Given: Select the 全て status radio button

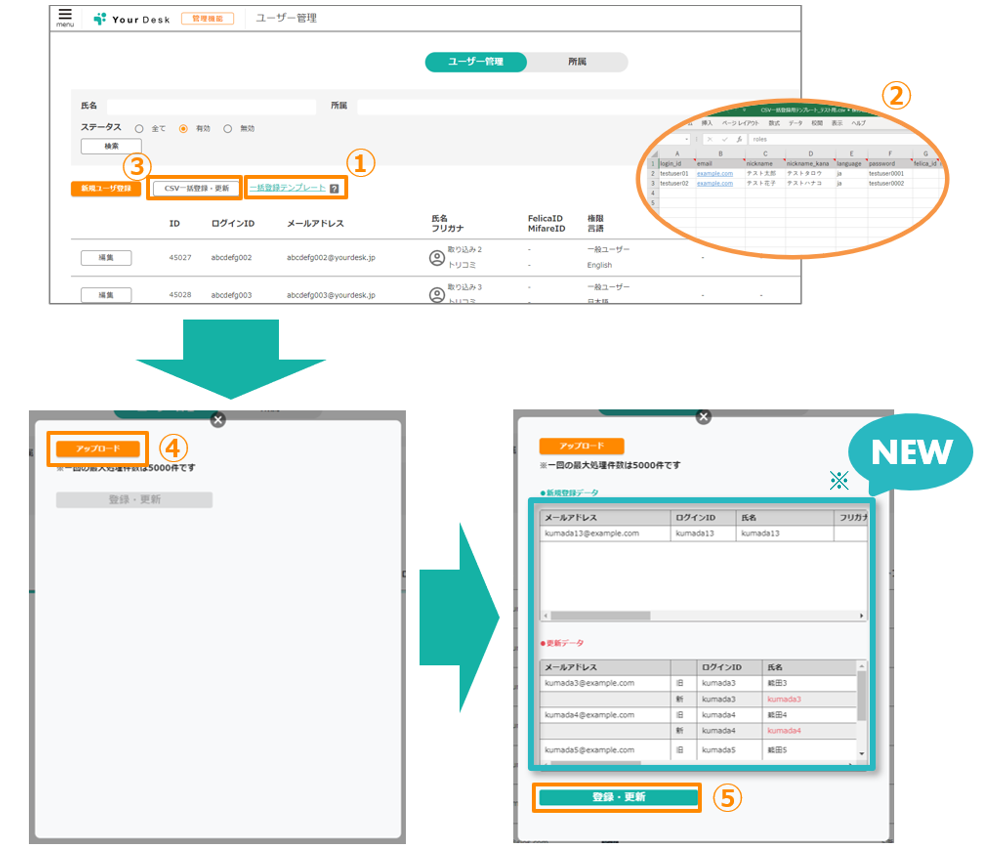Looking at the screenshot, I should pos(139,129).
